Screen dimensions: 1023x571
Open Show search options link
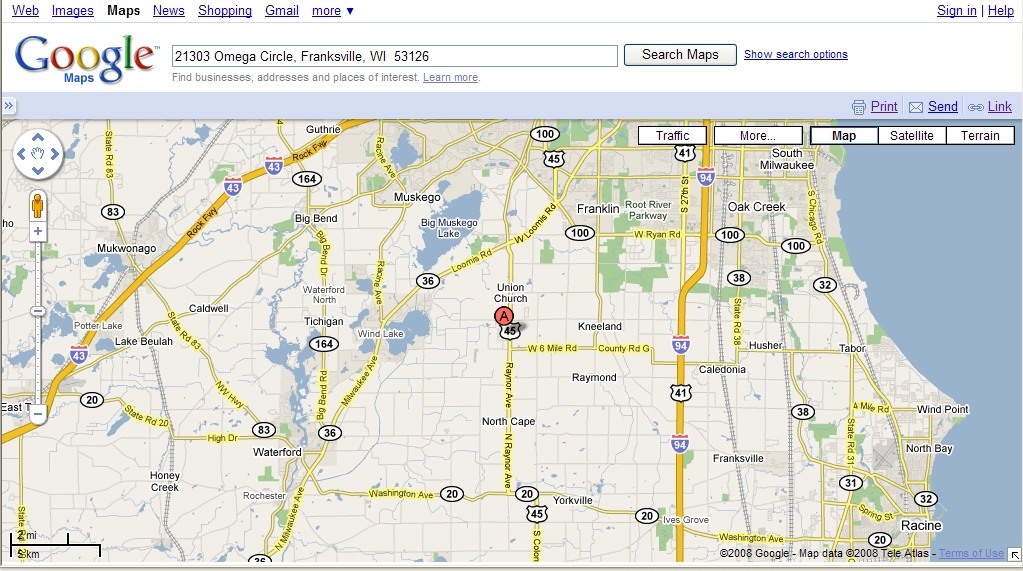click(x=795, y=55)
